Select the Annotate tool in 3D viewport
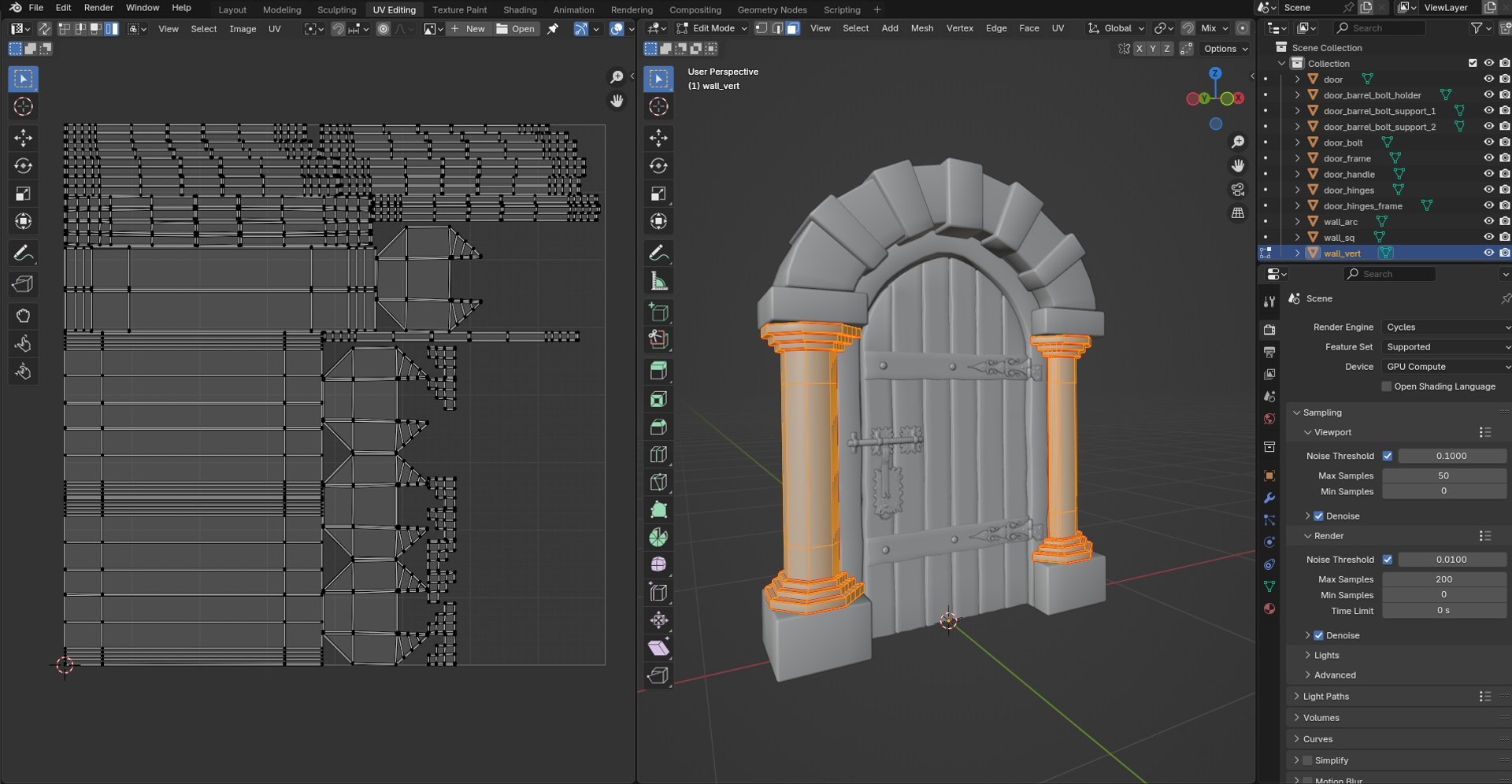The height and width of the screenshot is (784, 1512). 659,253
